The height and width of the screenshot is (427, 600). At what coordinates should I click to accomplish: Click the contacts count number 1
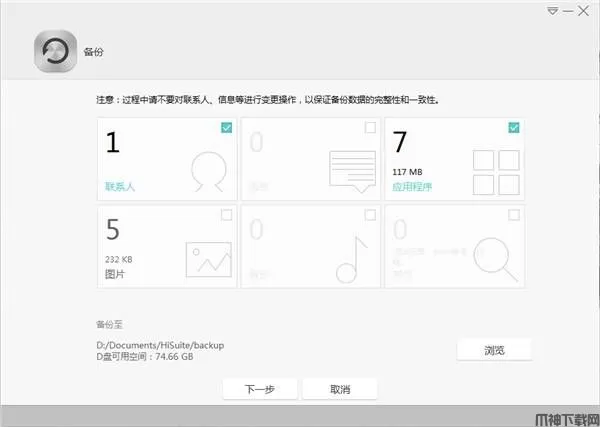pyautogui.click(x=113, y=142)
